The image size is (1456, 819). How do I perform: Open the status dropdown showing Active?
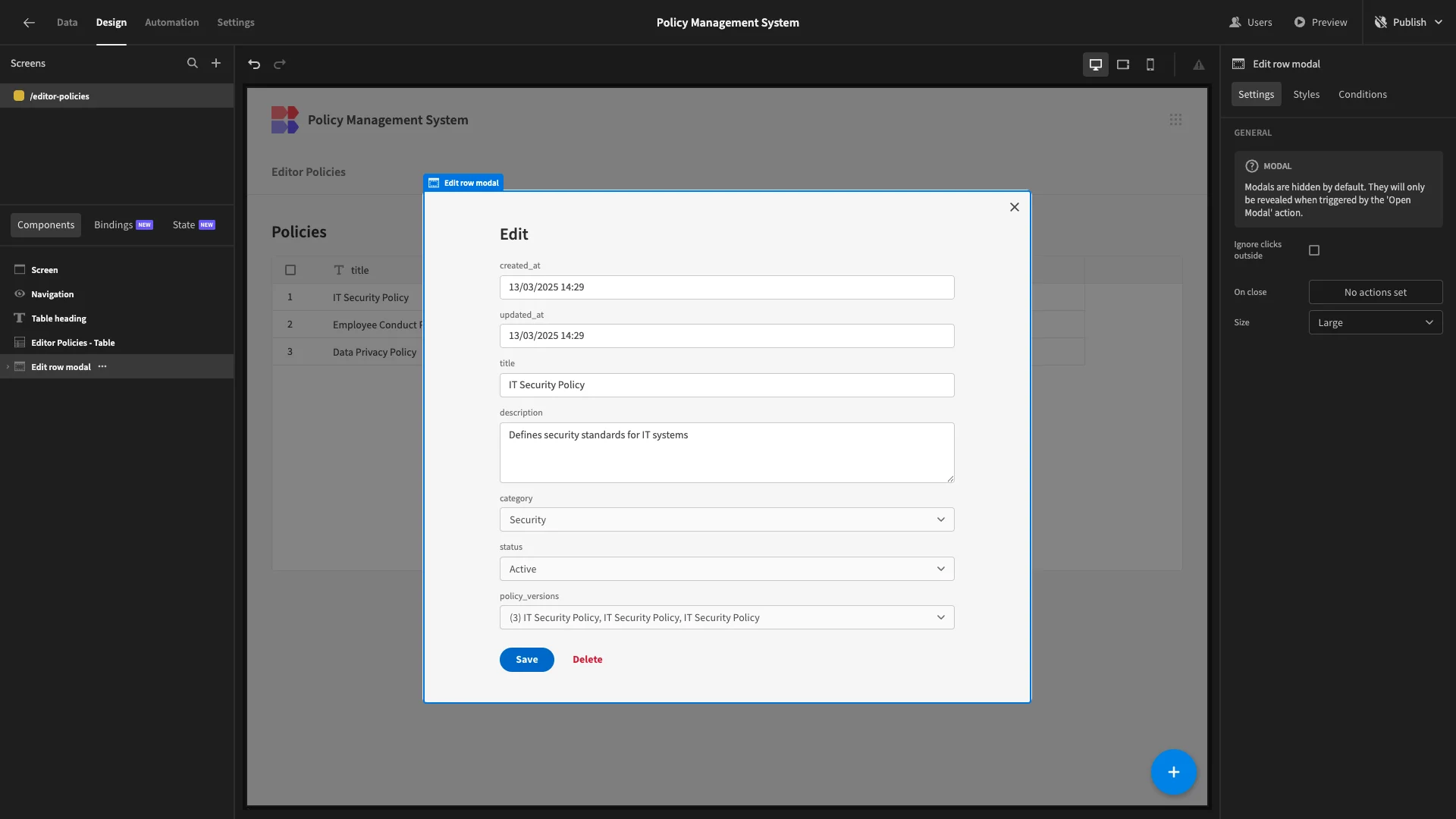(726, 569)
